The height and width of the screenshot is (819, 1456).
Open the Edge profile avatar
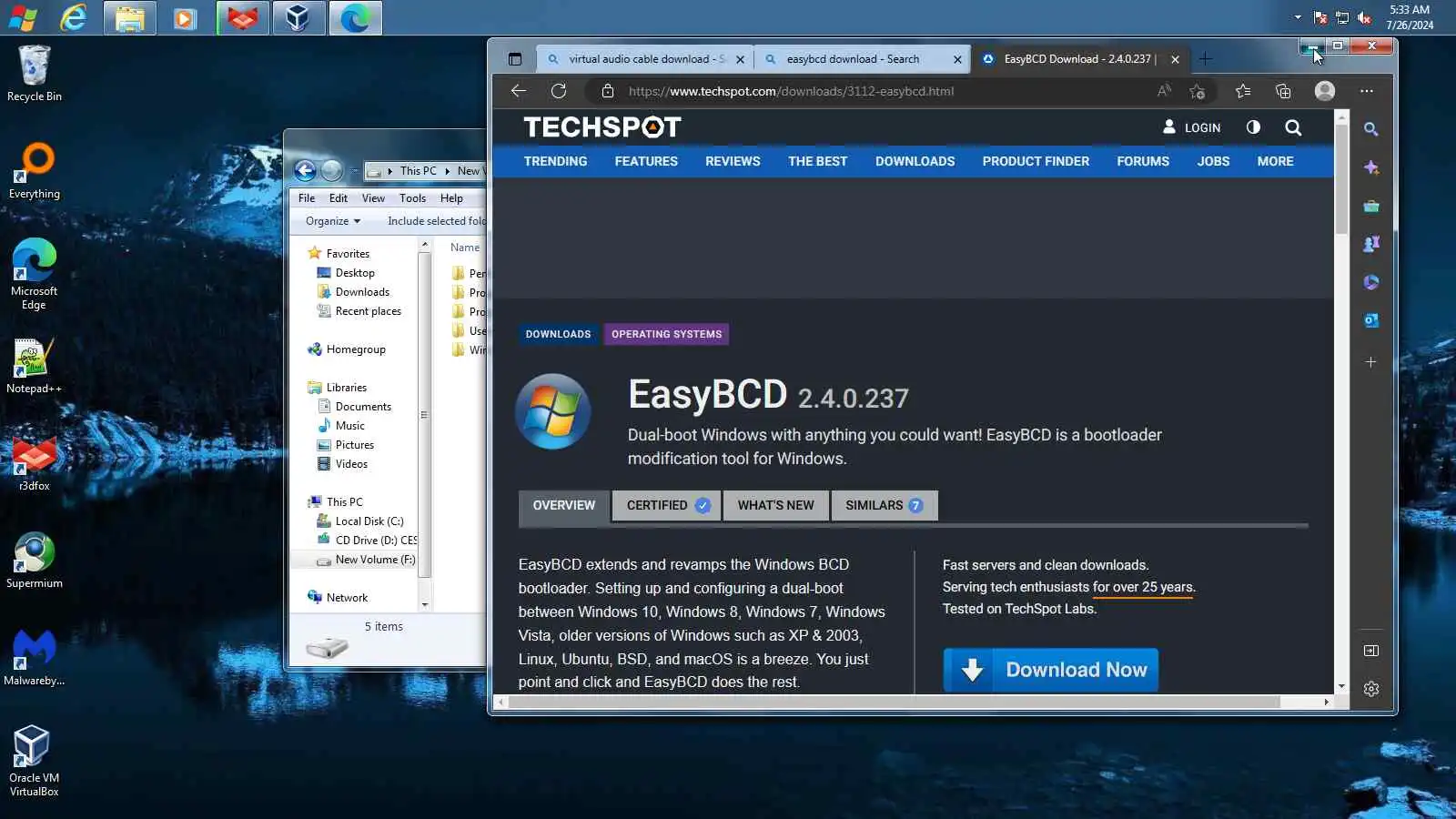1325,91
